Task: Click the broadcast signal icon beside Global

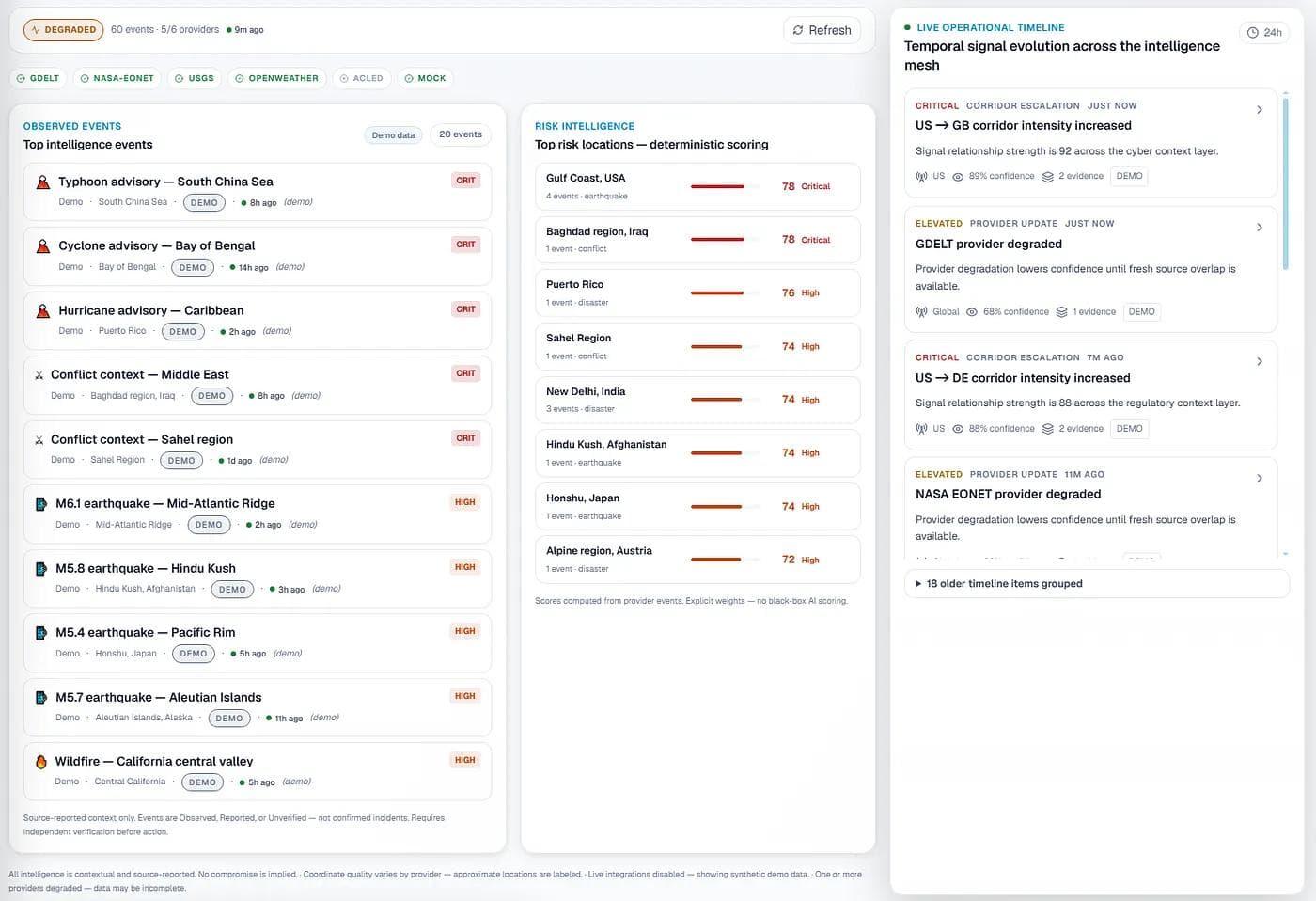Action: 921,312
